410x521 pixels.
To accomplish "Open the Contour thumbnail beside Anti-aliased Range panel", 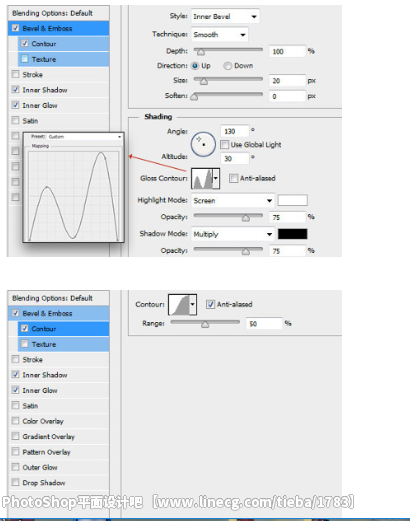I will click(179, 304).
